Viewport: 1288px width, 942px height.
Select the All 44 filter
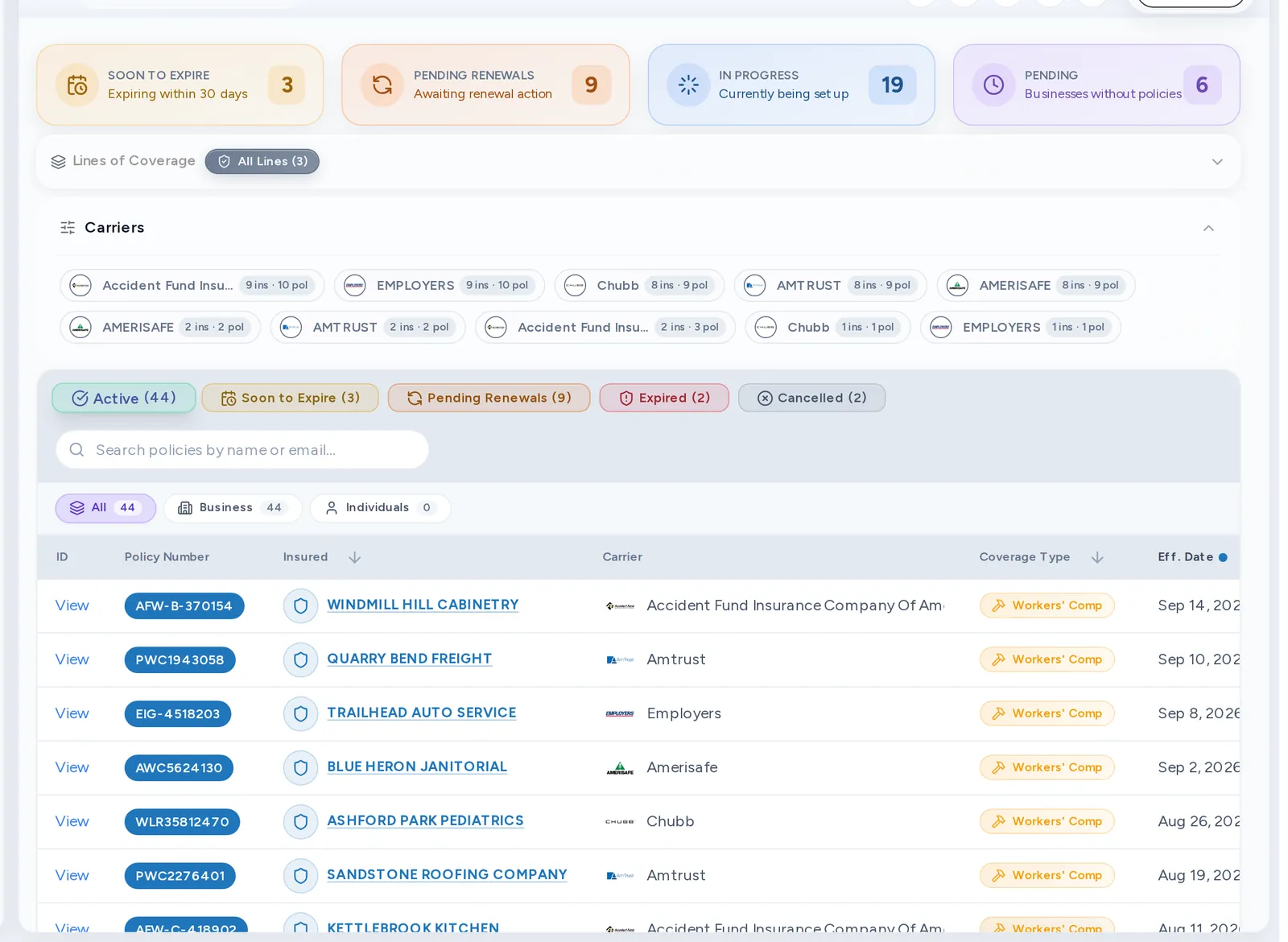(105, 508)
